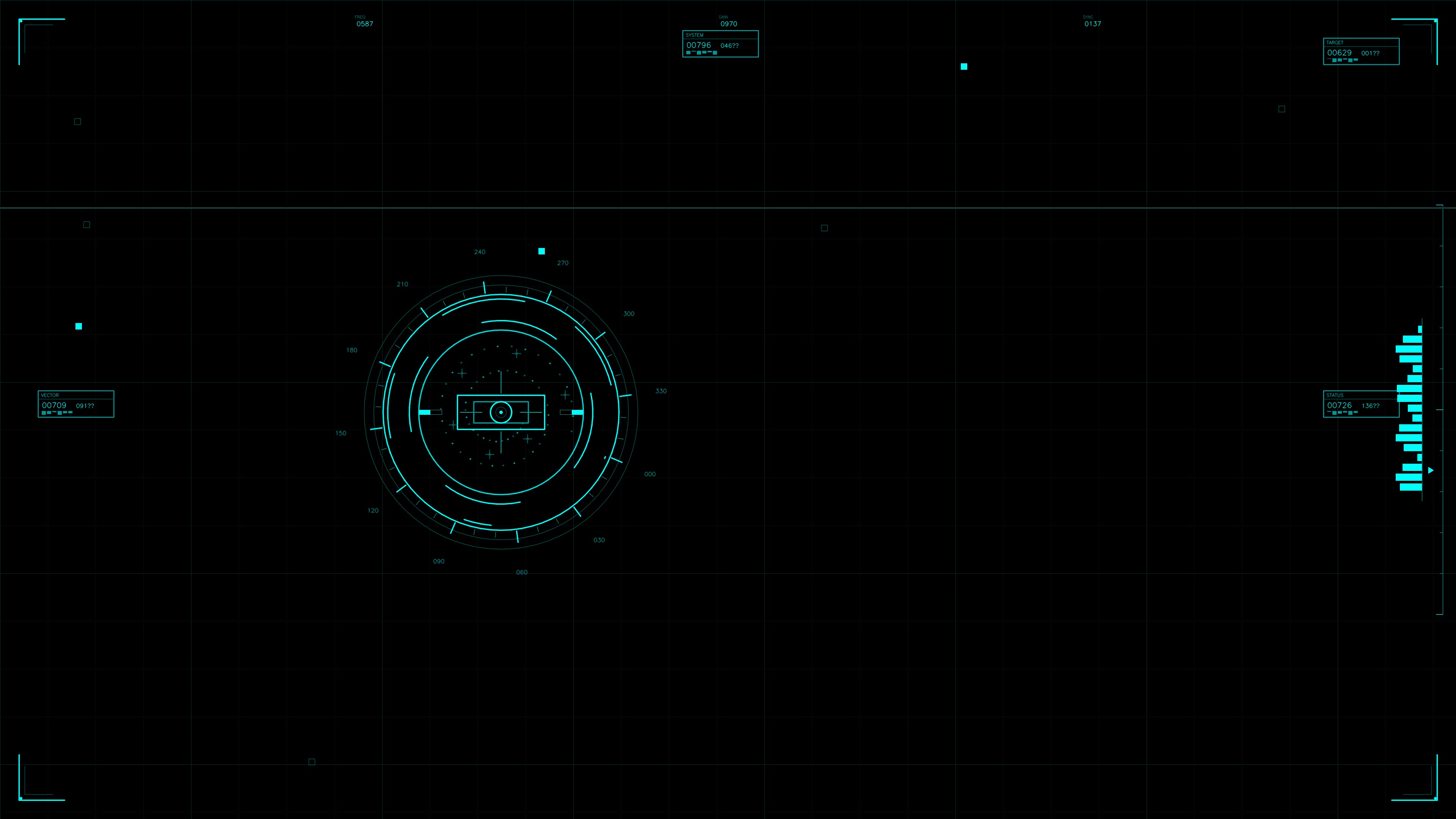Screen dimensions: 1456x819
Task: Select the STATUS panel header label
Action: (x=1335, y=395)
